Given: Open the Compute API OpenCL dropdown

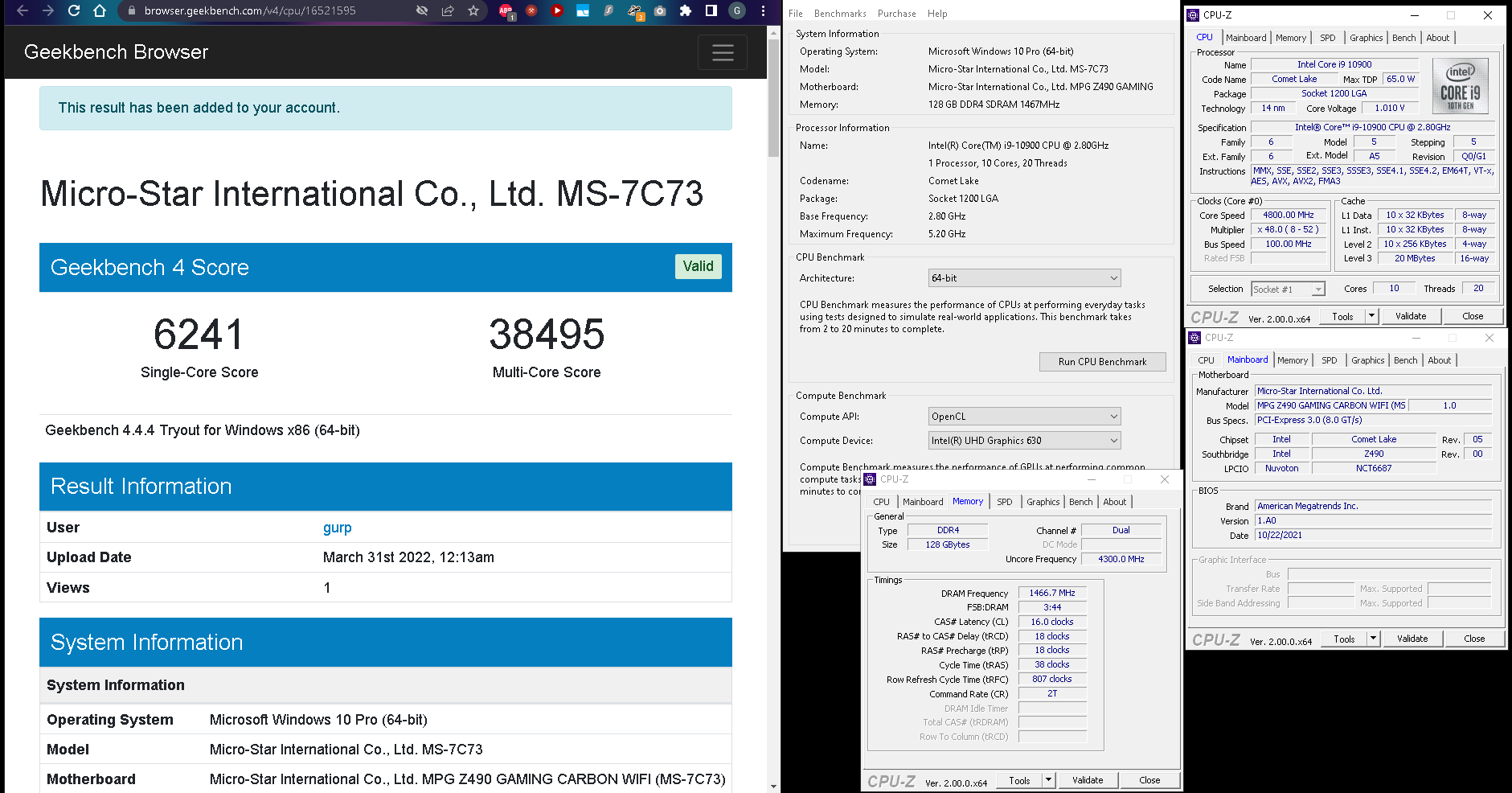Looking at the screenshot, I should (x=1024, y=417).
